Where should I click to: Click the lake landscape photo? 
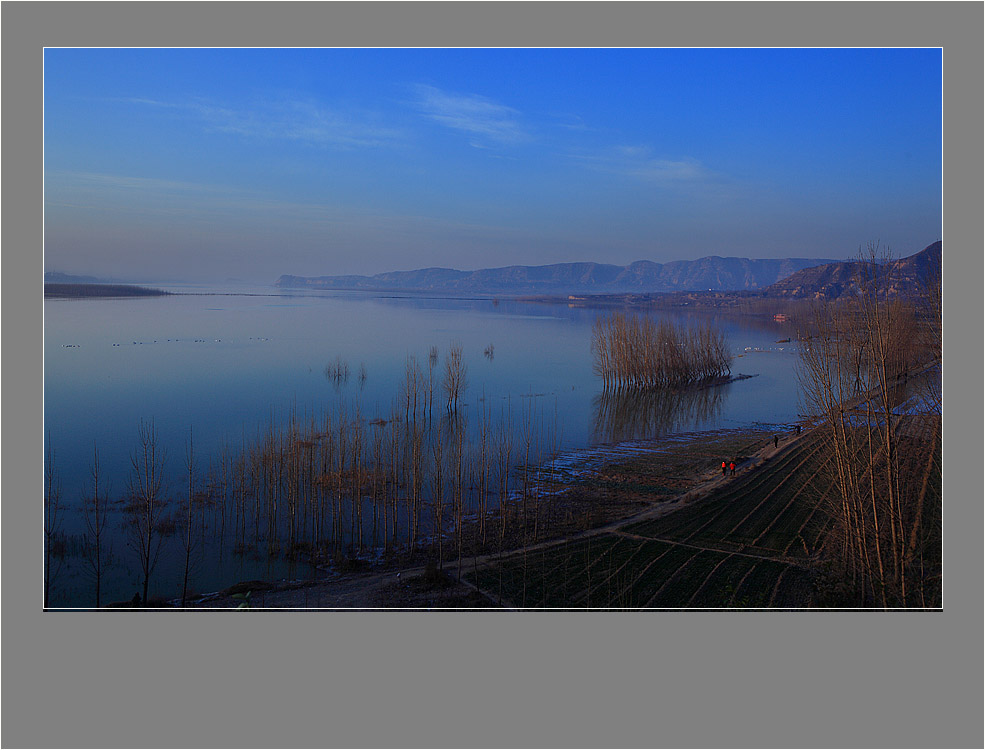point(492,328)
